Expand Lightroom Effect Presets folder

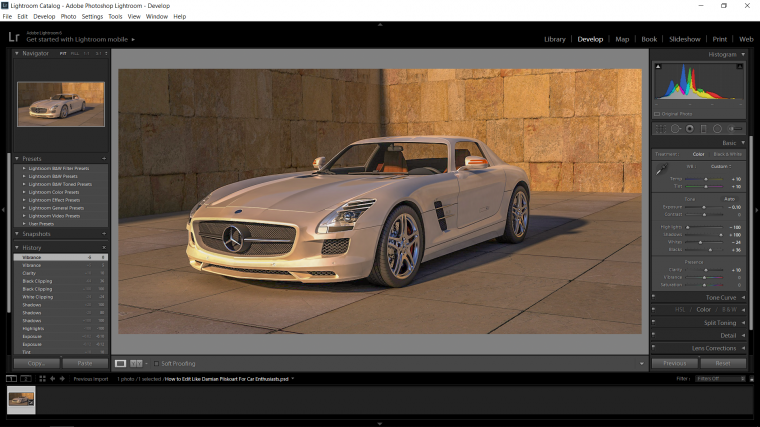[24, 200]
